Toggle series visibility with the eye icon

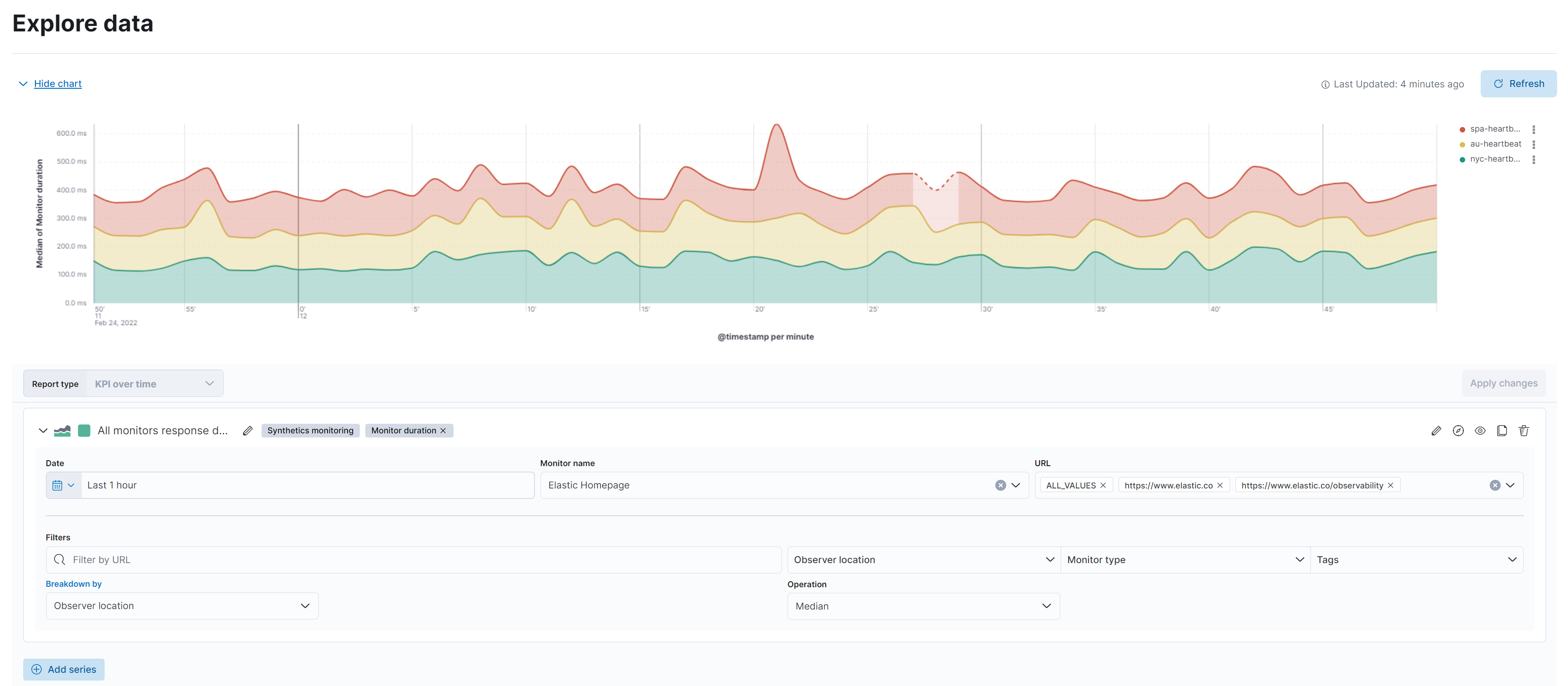pyautogui.click(x=1480, y=430)
